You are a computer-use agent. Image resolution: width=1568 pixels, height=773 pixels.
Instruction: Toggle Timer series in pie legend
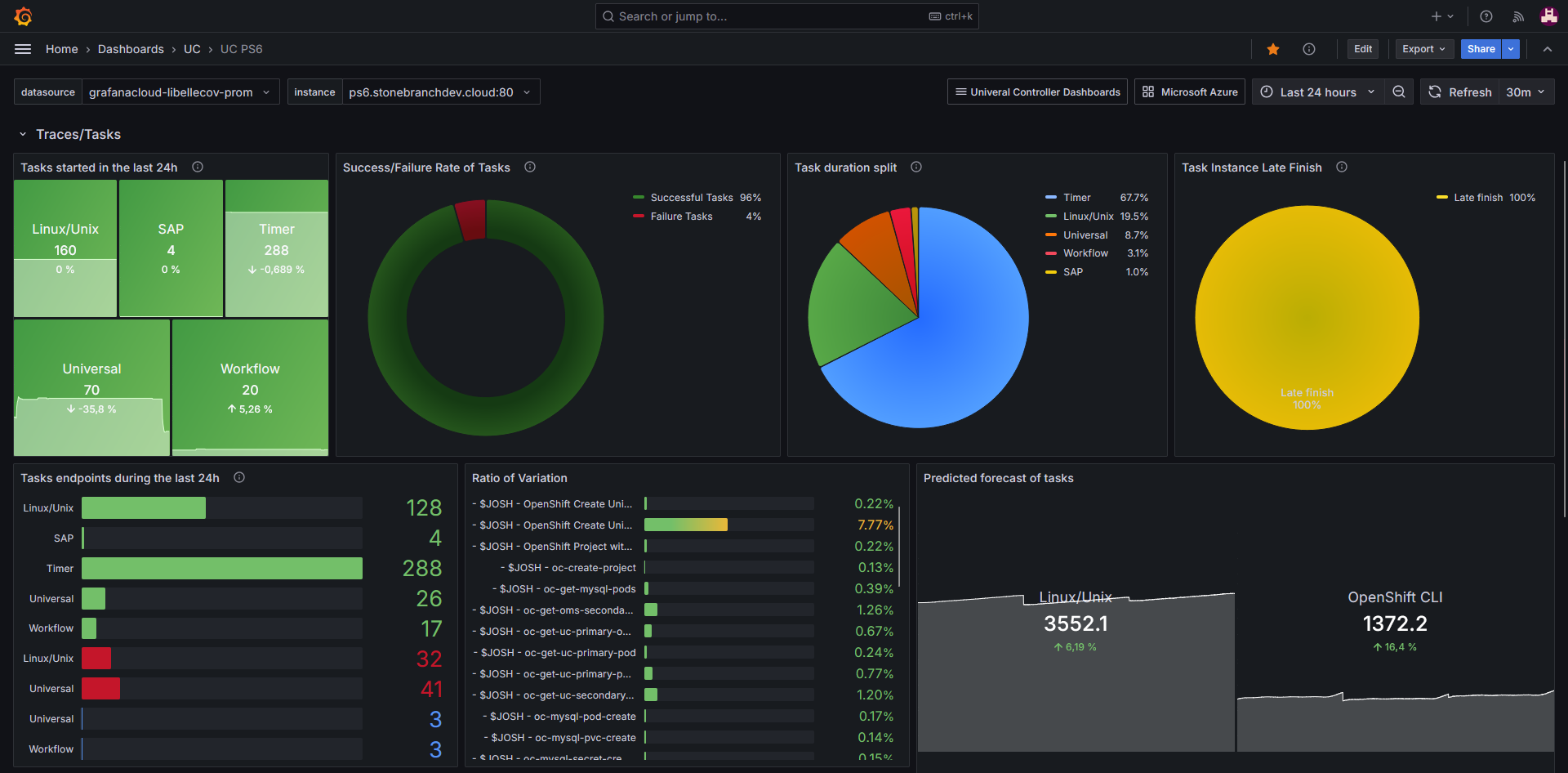(1076, 198)
